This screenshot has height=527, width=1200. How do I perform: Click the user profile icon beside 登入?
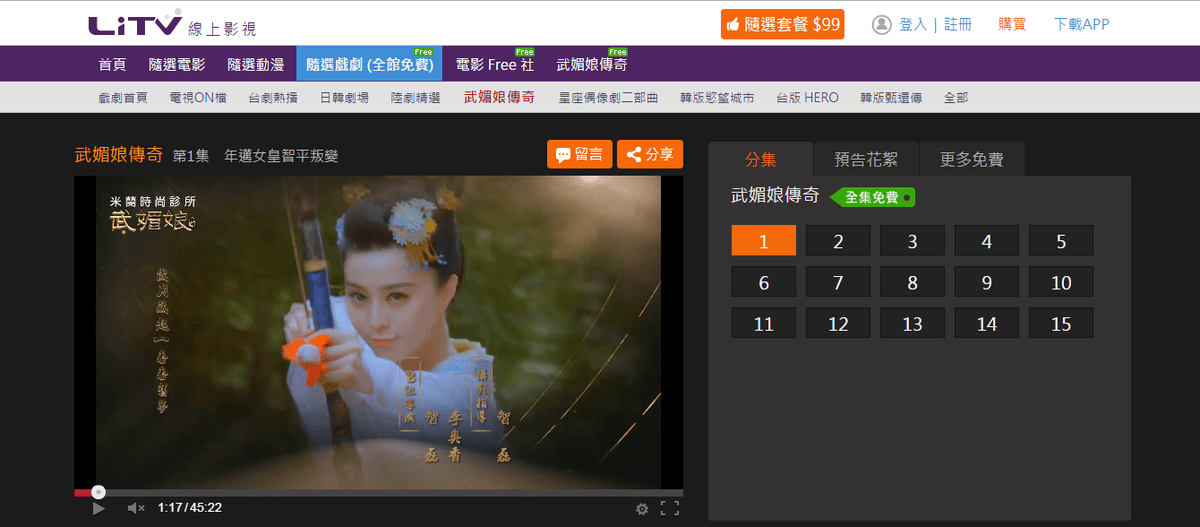click(x=881, y=24)
